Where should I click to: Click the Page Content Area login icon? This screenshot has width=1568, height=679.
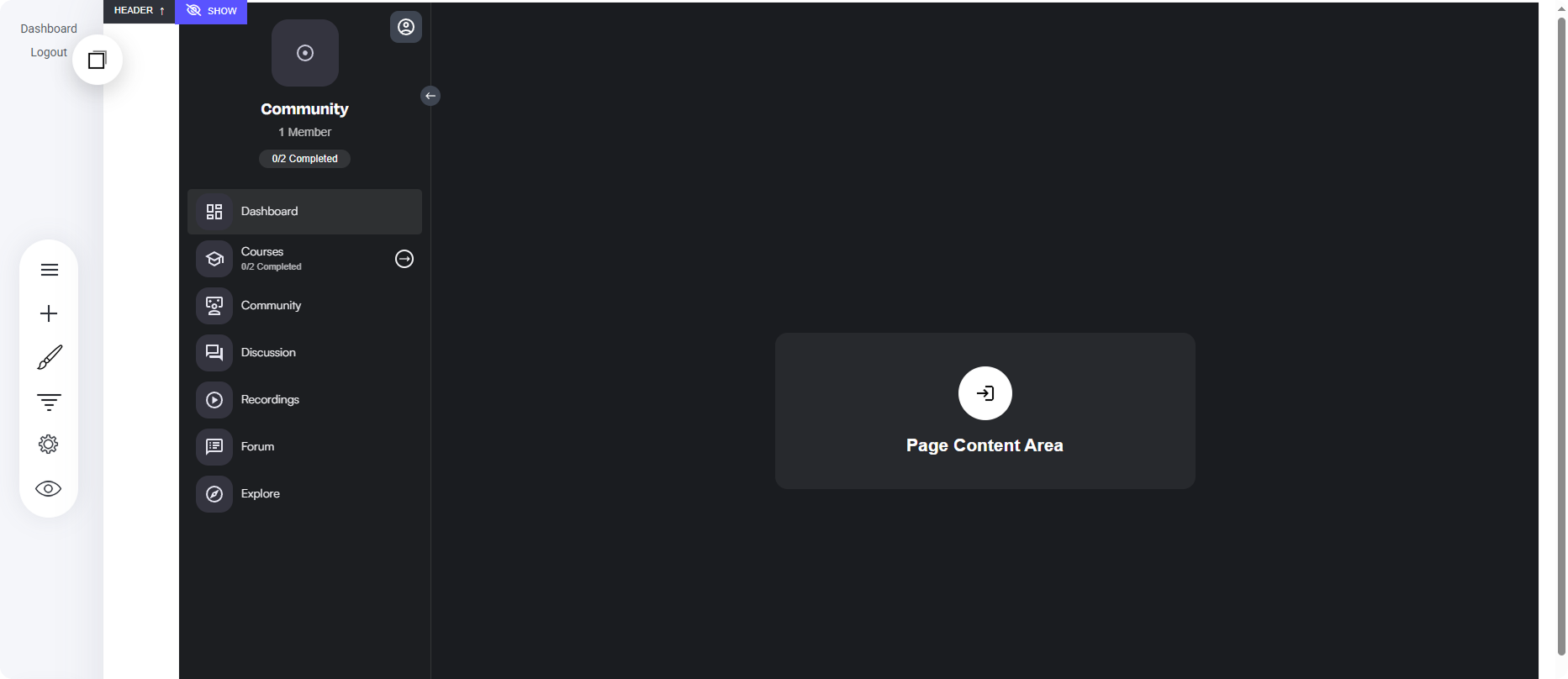985,393
